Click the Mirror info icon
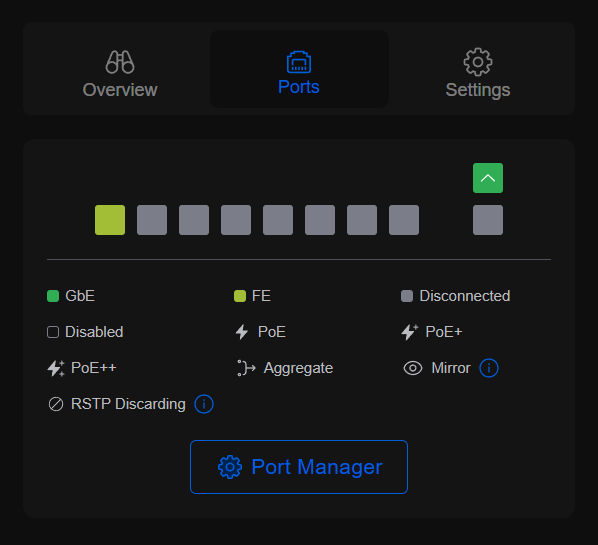The image size is (598, 545). coord(489,368)
